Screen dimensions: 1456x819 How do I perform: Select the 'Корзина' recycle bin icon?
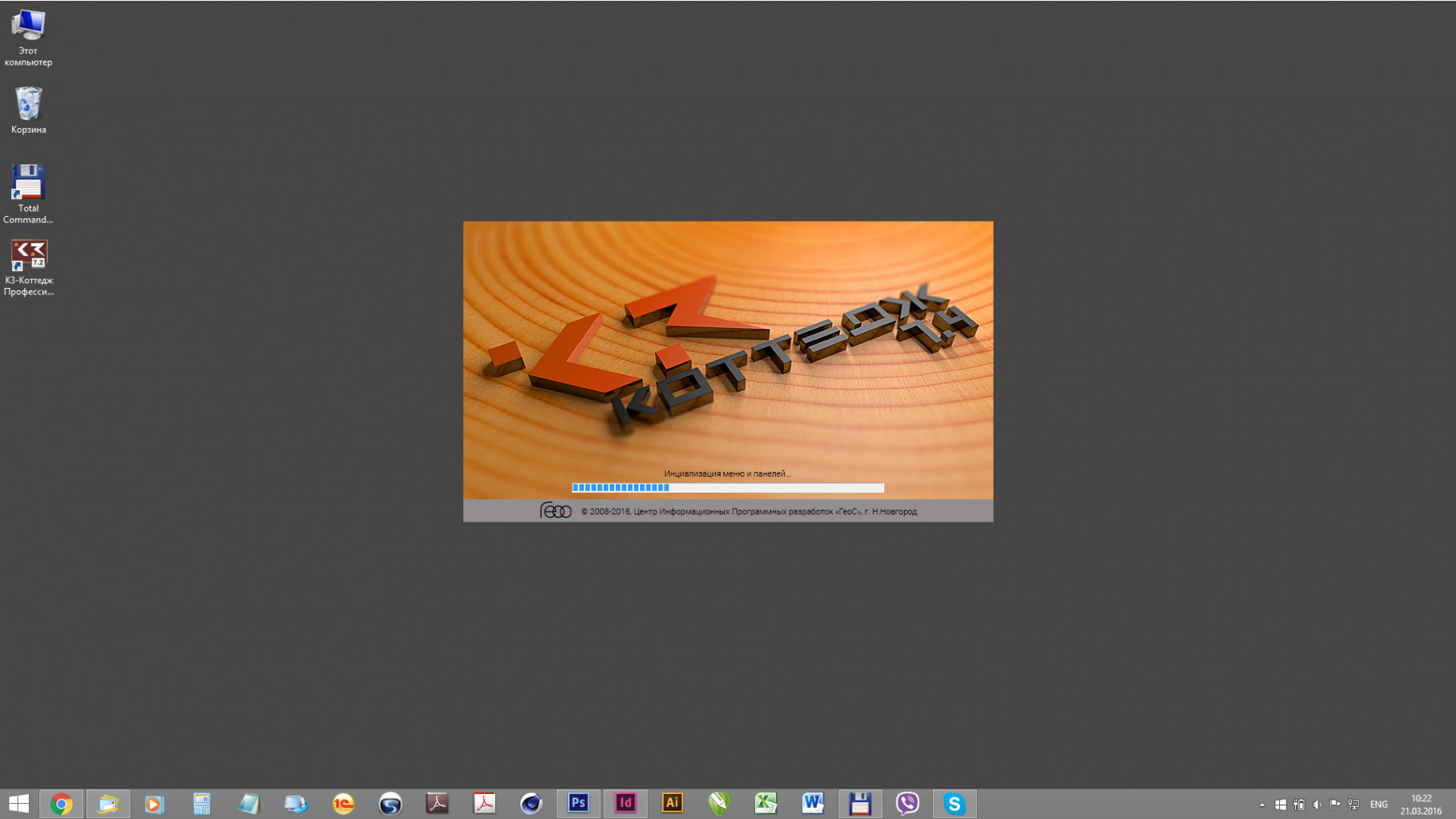(x=29, y=110)
